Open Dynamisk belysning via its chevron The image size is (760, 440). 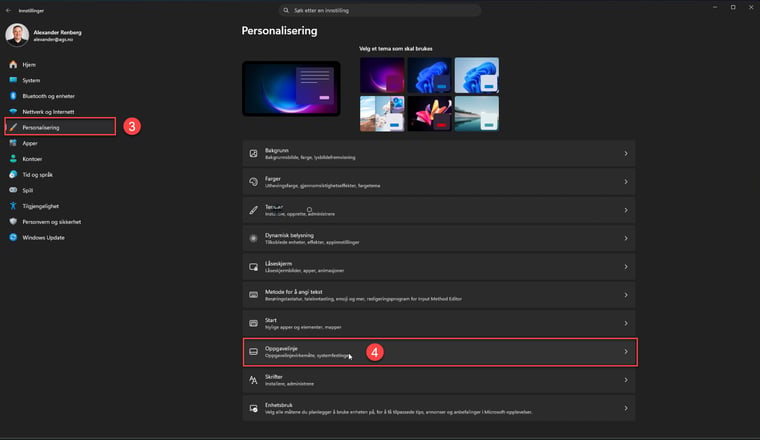click(x=626, y=238)
